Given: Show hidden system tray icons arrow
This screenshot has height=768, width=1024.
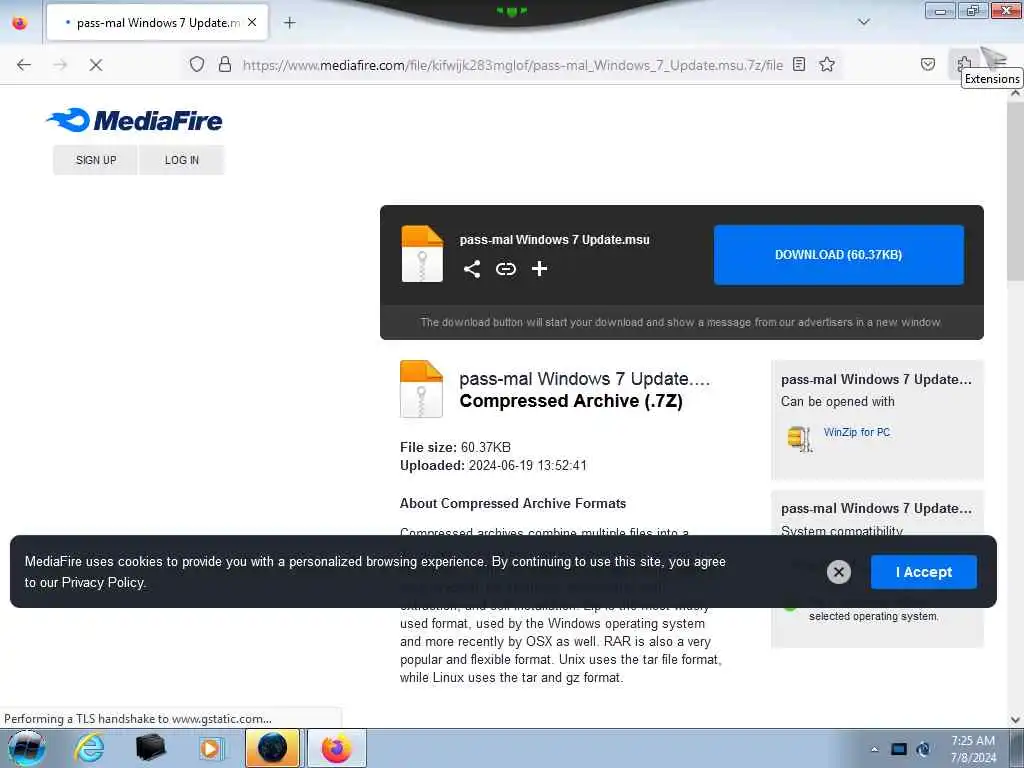Looking at the screenshot, I should coord(874,749).
